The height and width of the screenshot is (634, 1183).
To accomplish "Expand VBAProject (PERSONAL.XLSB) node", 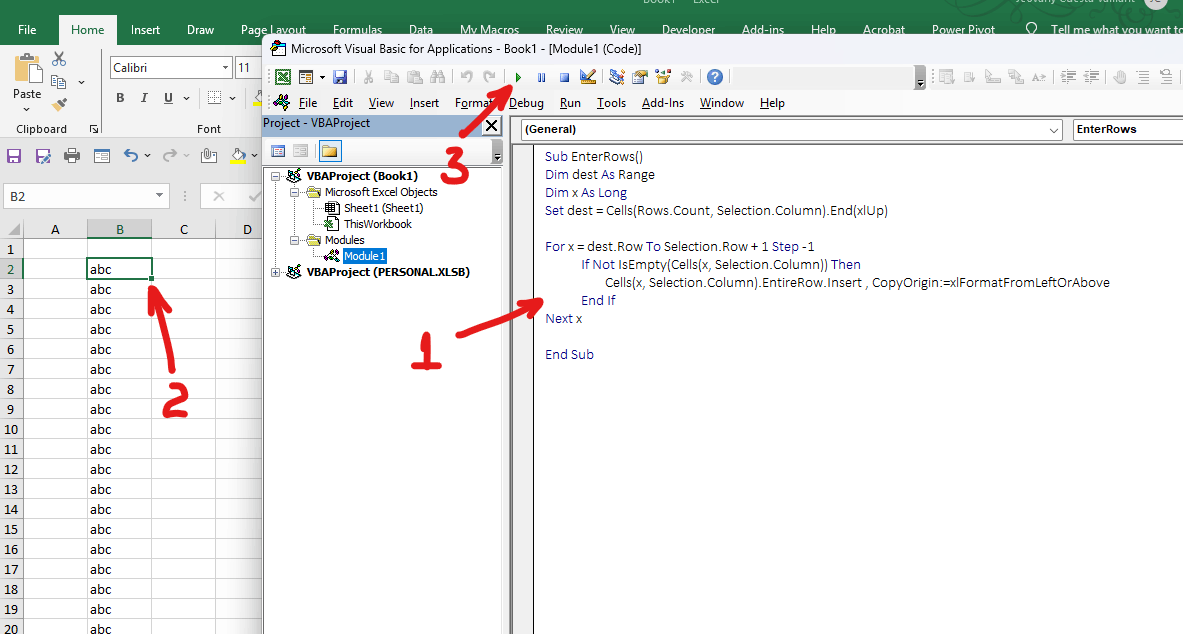I will [276, 272].
